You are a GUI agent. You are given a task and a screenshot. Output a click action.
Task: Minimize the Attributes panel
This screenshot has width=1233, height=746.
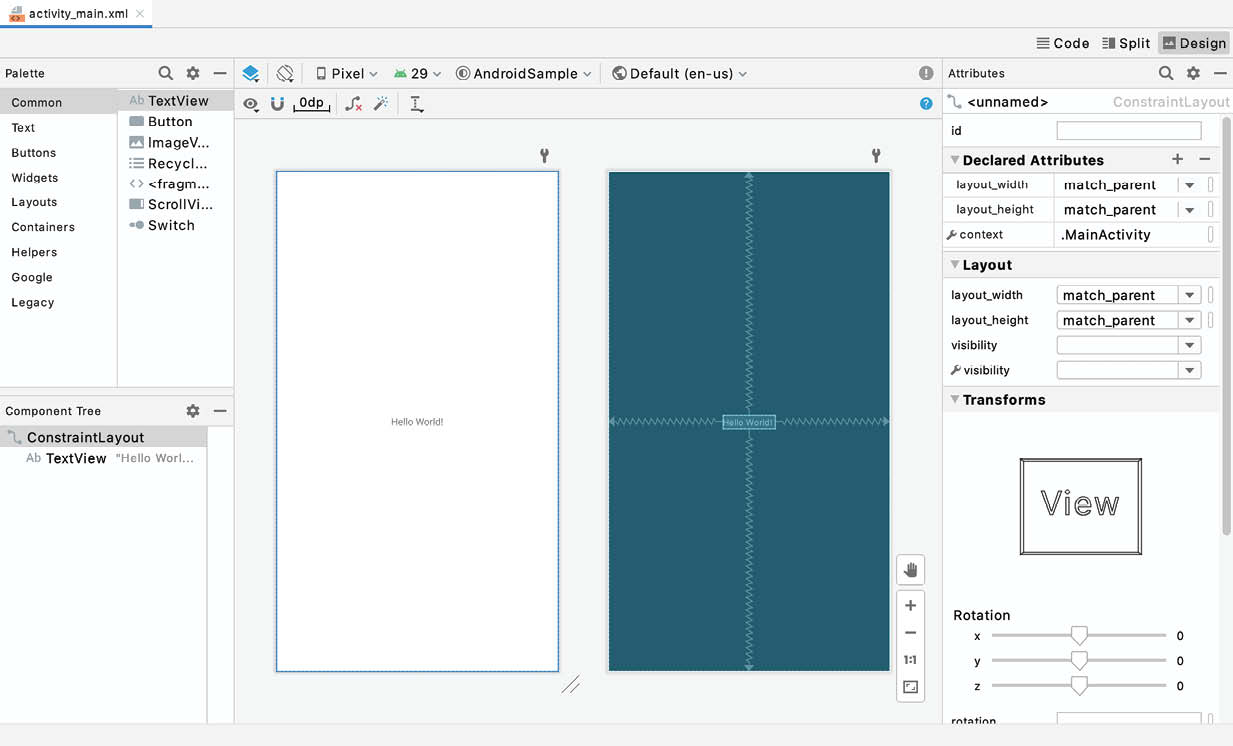1220,73
